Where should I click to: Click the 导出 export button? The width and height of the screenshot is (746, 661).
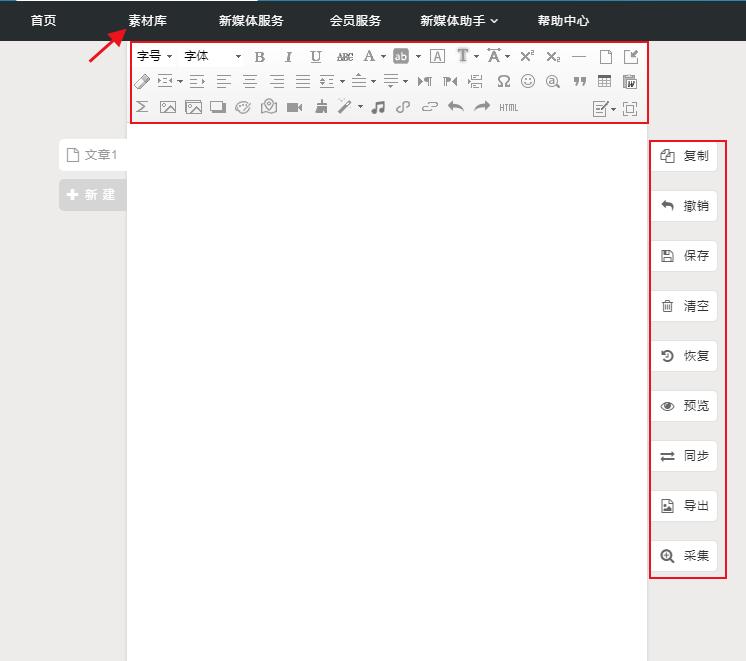[684, 506]
